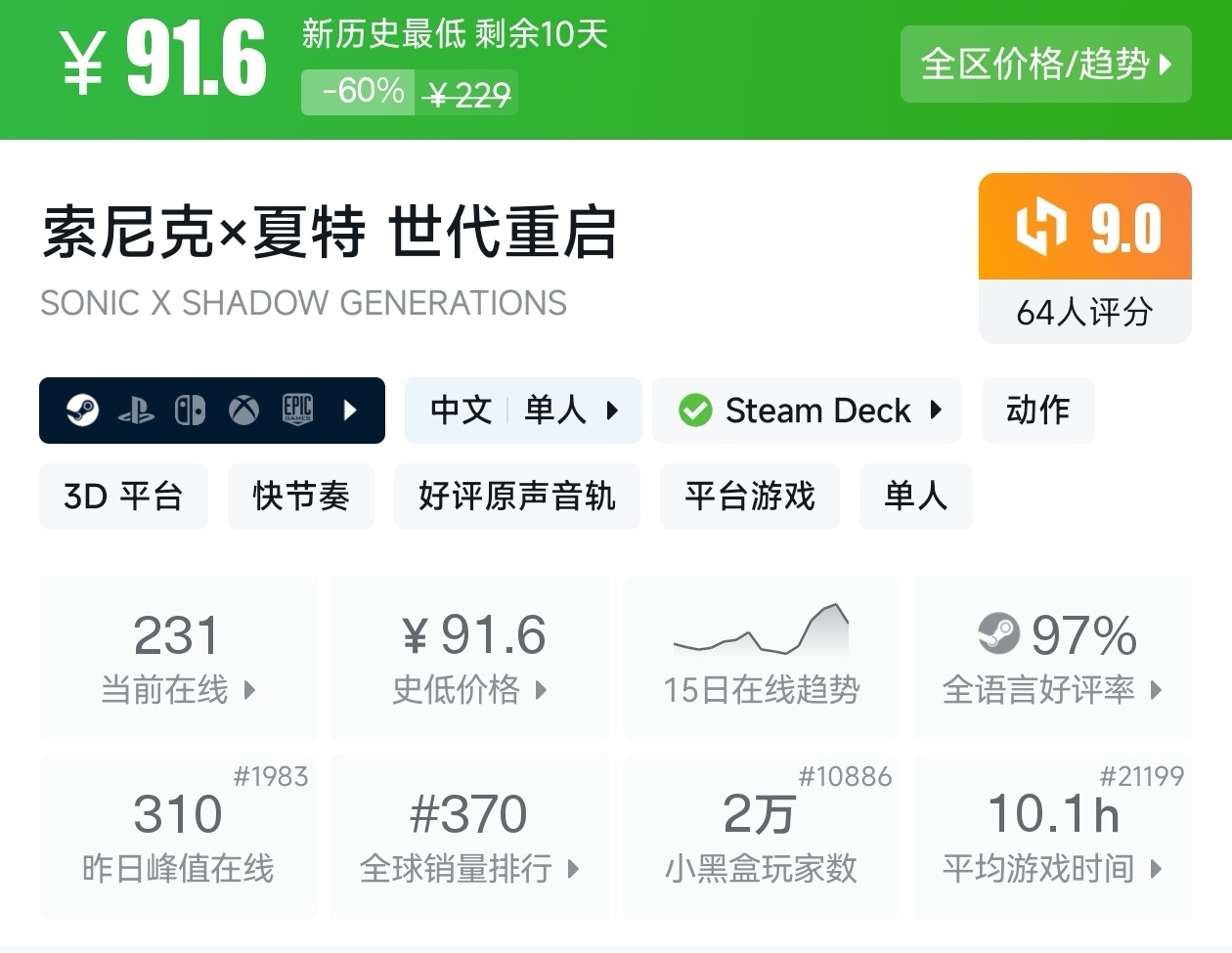Click the green Steam Deck verified checkmark

pyautogui.click(x=695, y=411)
